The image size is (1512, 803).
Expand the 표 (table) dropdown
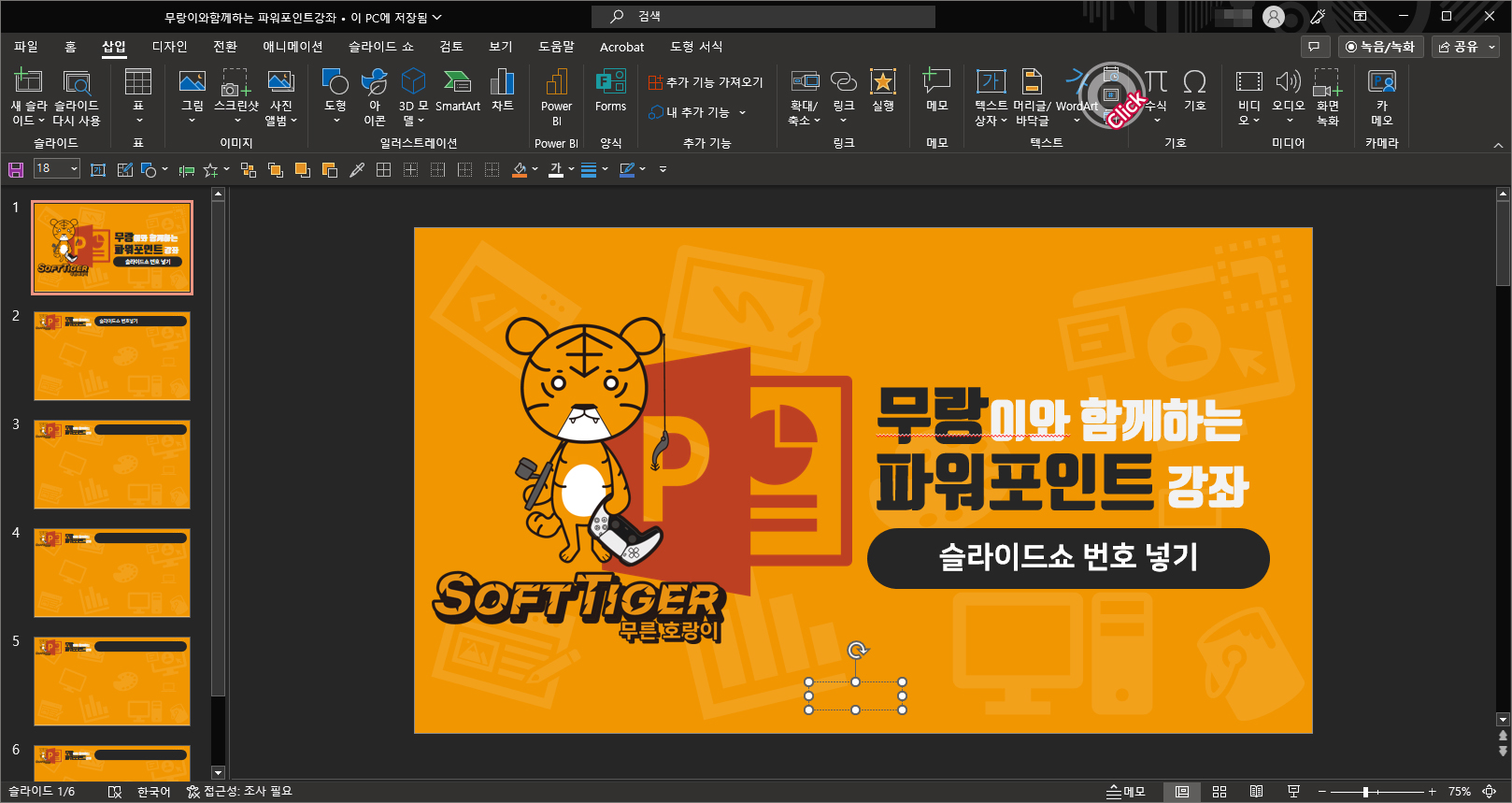pos(138,121)
